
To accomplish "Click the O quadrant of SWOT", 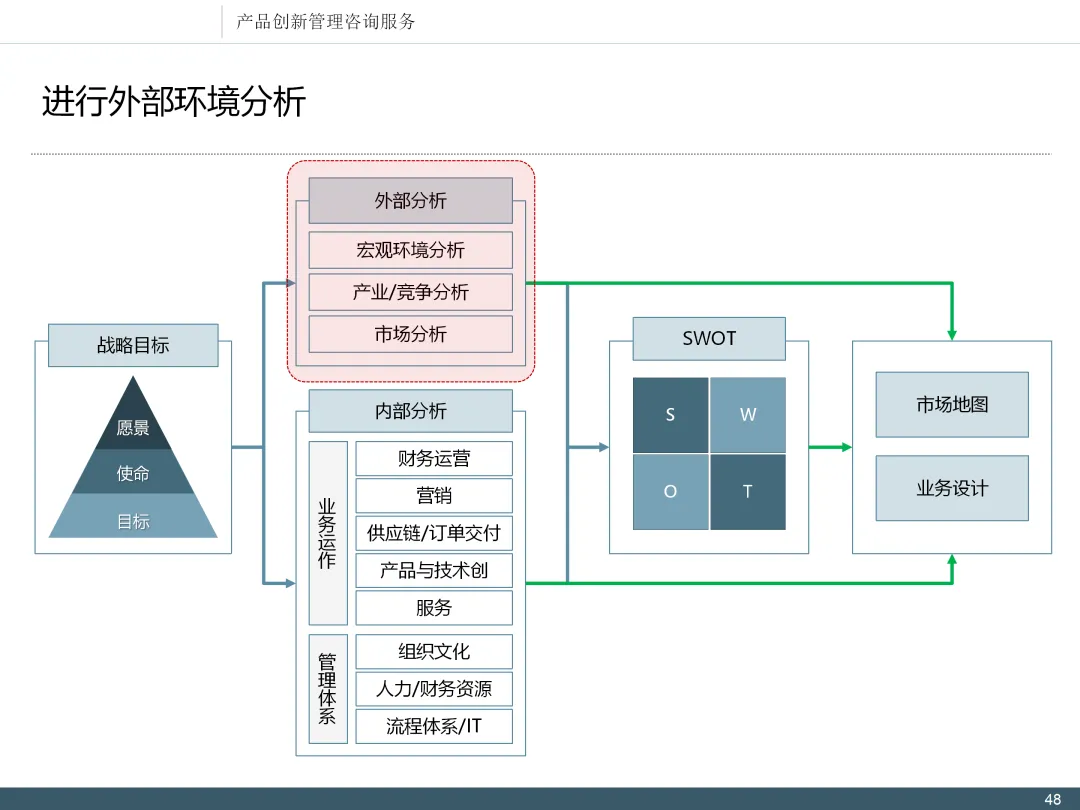I will [x=670, y=492].
